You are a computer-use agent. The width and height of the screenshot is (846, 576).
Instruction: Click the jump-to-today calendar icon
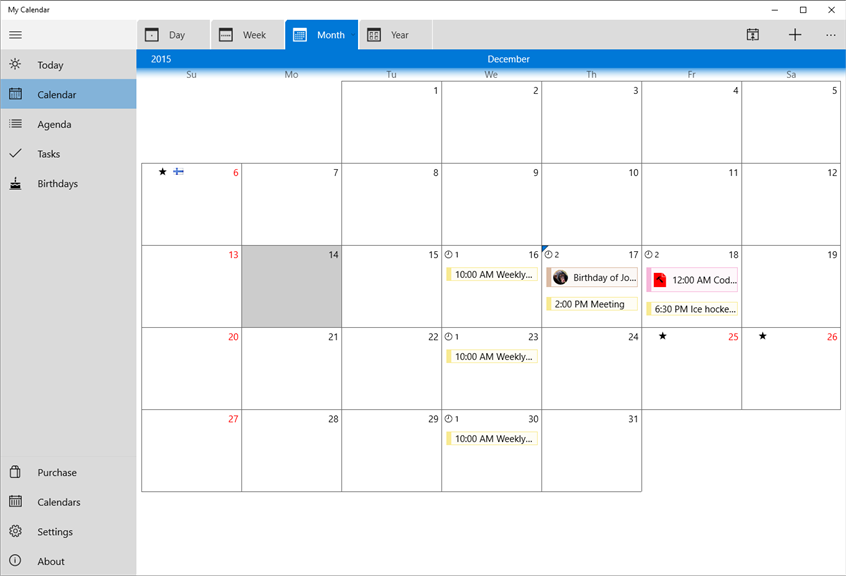pyautogui.click(x=752, y=34)
